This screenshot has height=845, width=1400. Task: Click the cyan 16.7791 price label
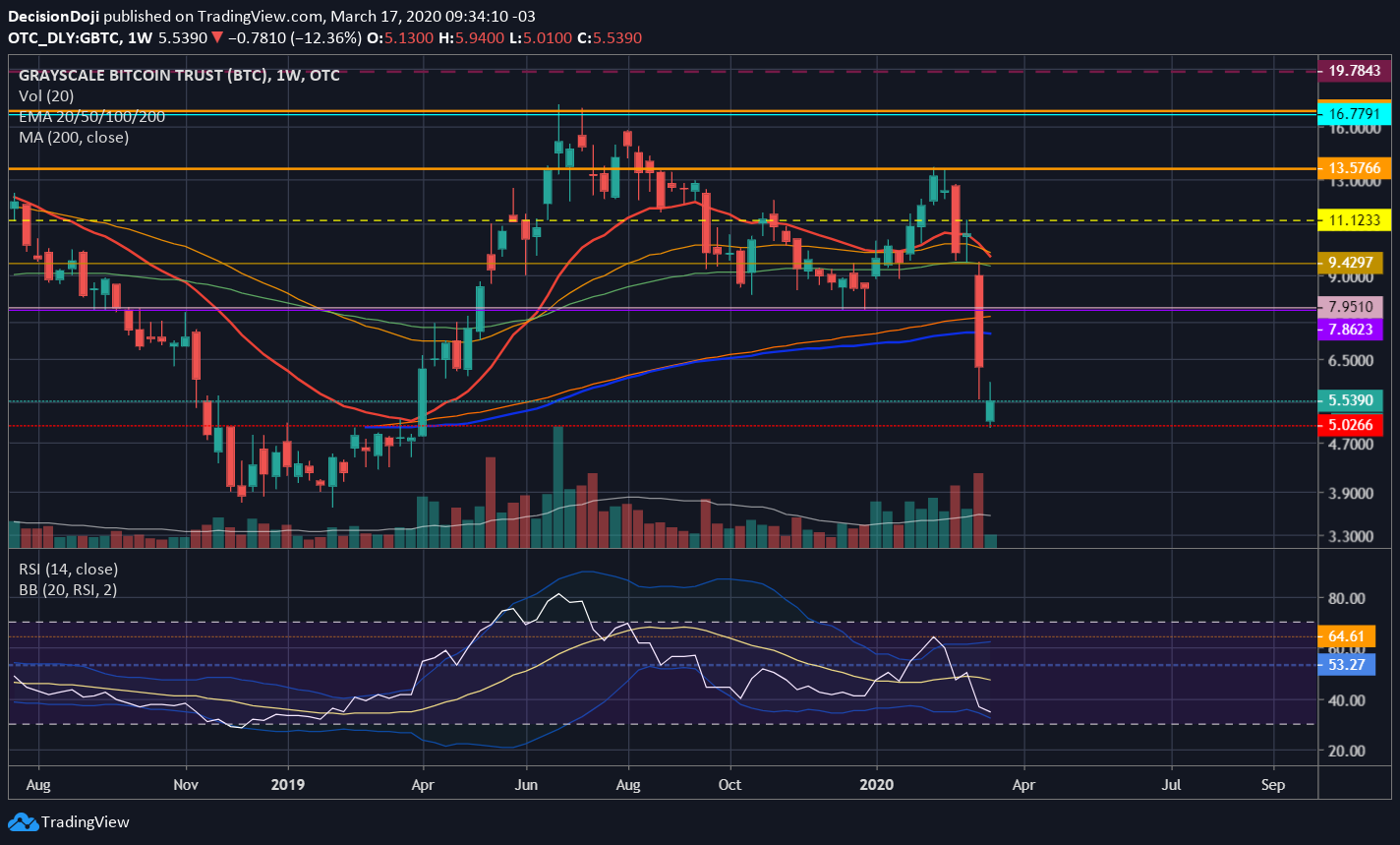click(1355, 115)
